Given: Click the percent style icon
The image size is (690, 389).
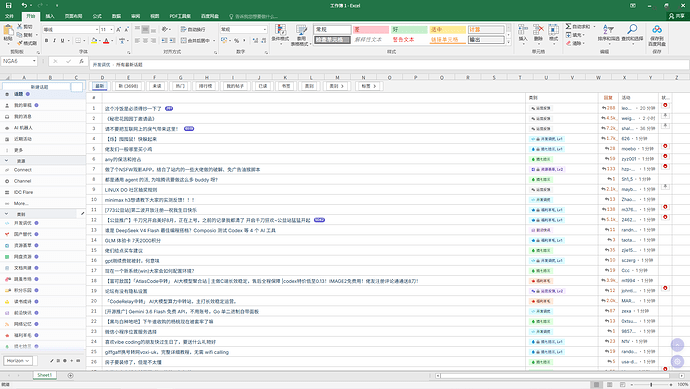Looking at the screenshot, I should tap(236, 40).
